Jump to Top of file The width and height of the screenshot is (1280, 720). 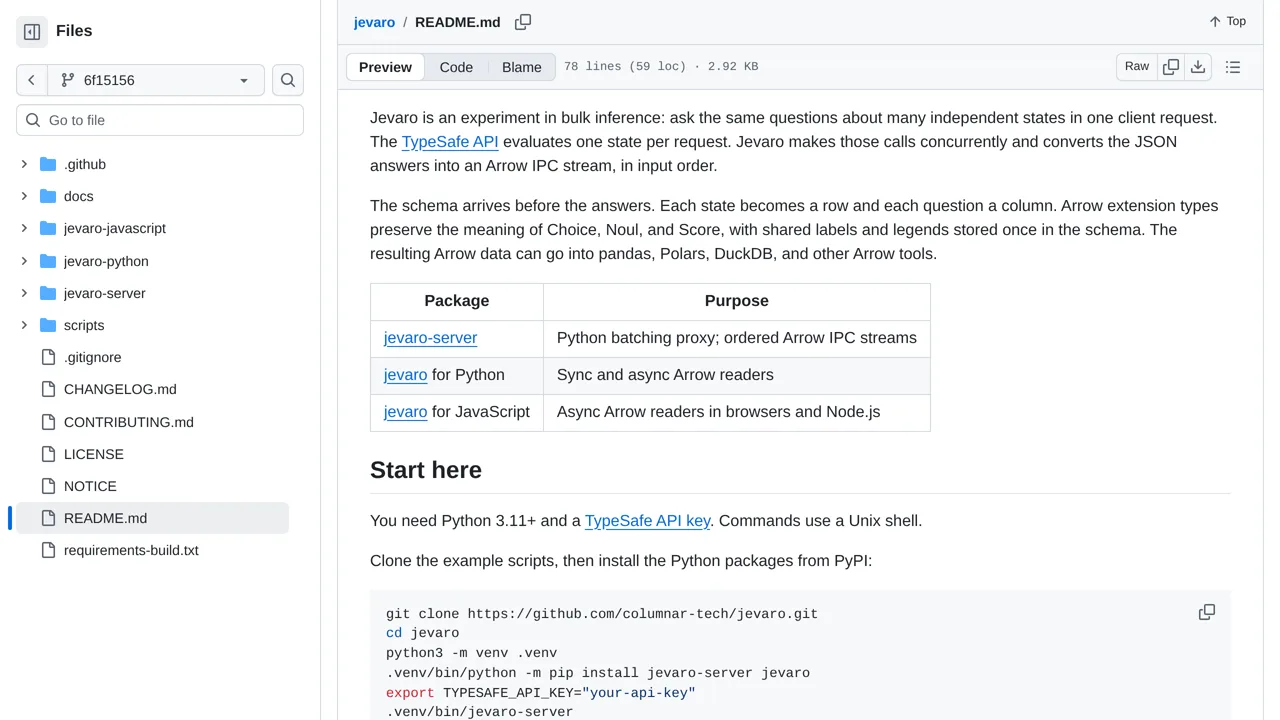pyautogui.click(x=1227, y=21)
